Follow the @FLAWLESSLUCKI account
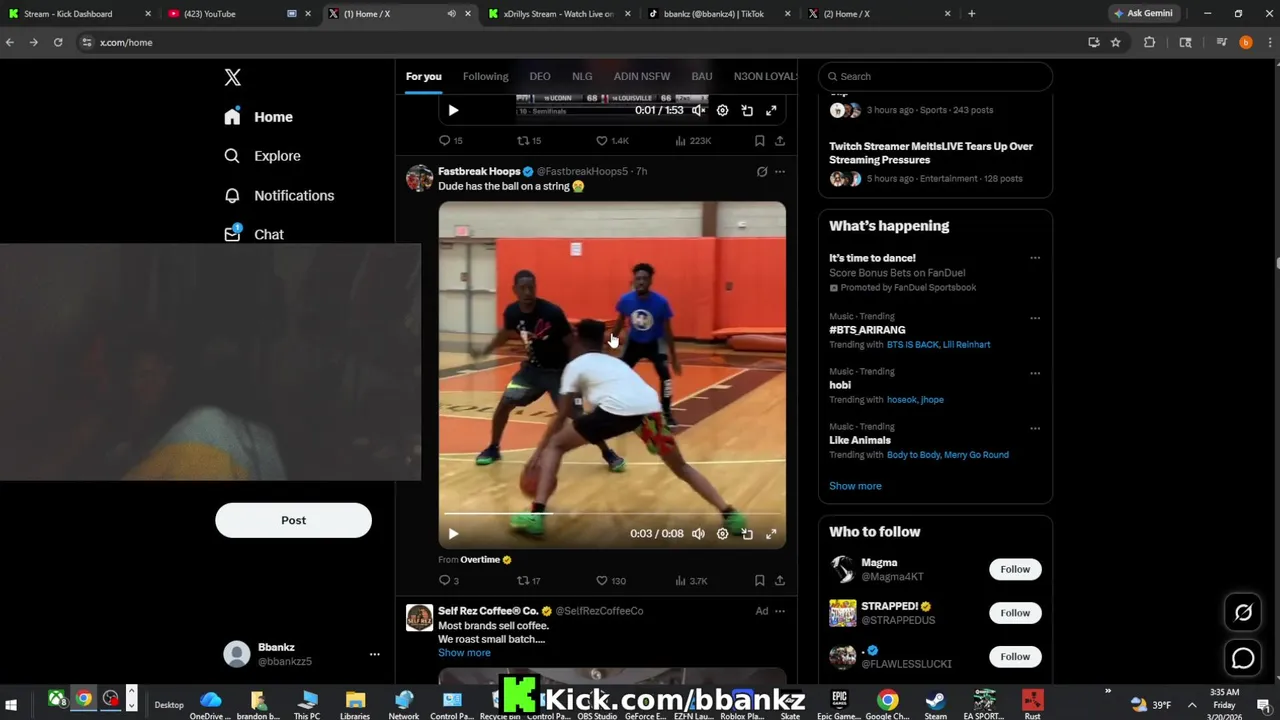Viewport: 1280px width, 720px height. pos(1015,657)
